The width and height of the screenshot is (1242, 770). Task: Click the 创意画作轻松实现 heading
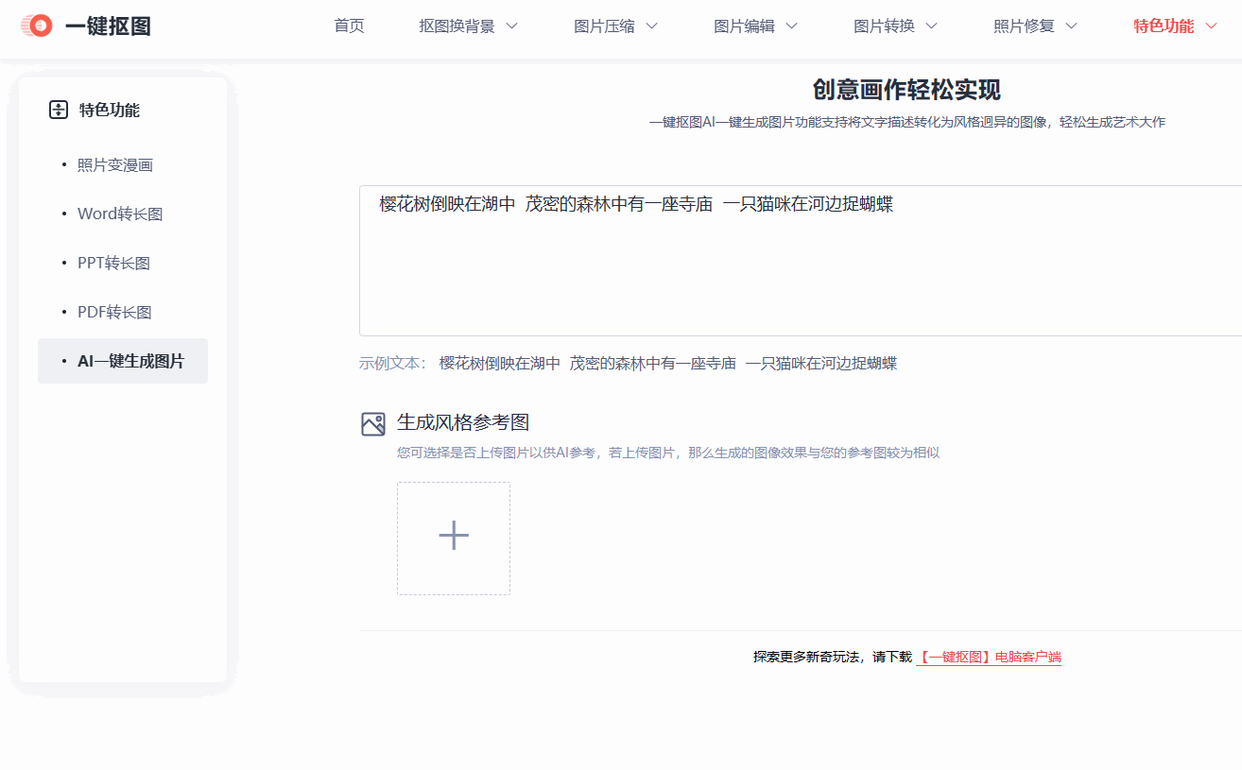[x=907, y=90]
